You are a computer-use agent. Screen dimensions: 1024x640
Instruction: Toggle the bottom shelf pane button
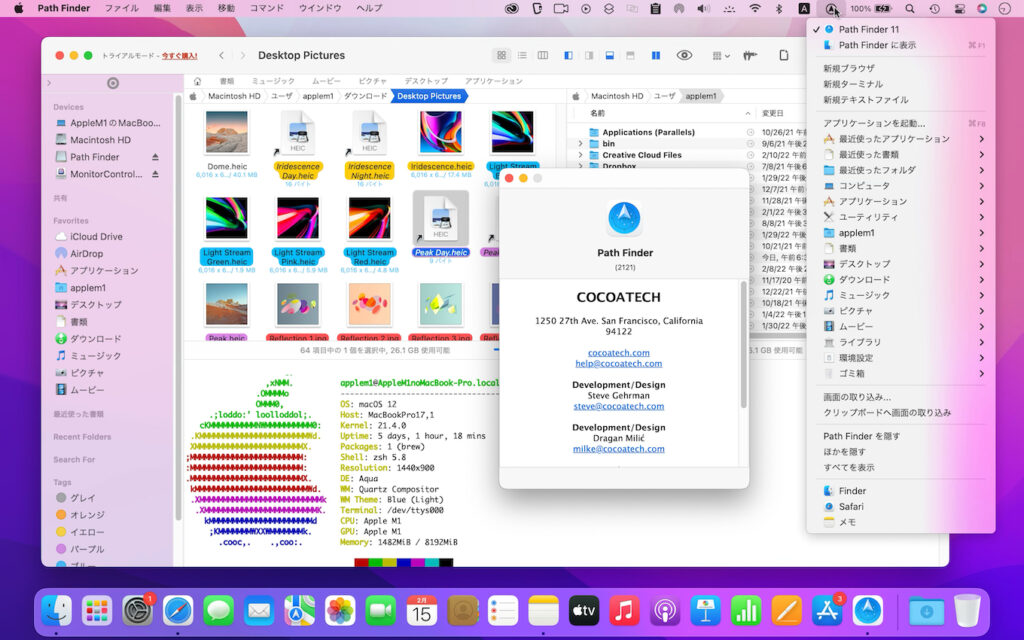[609, 56]
